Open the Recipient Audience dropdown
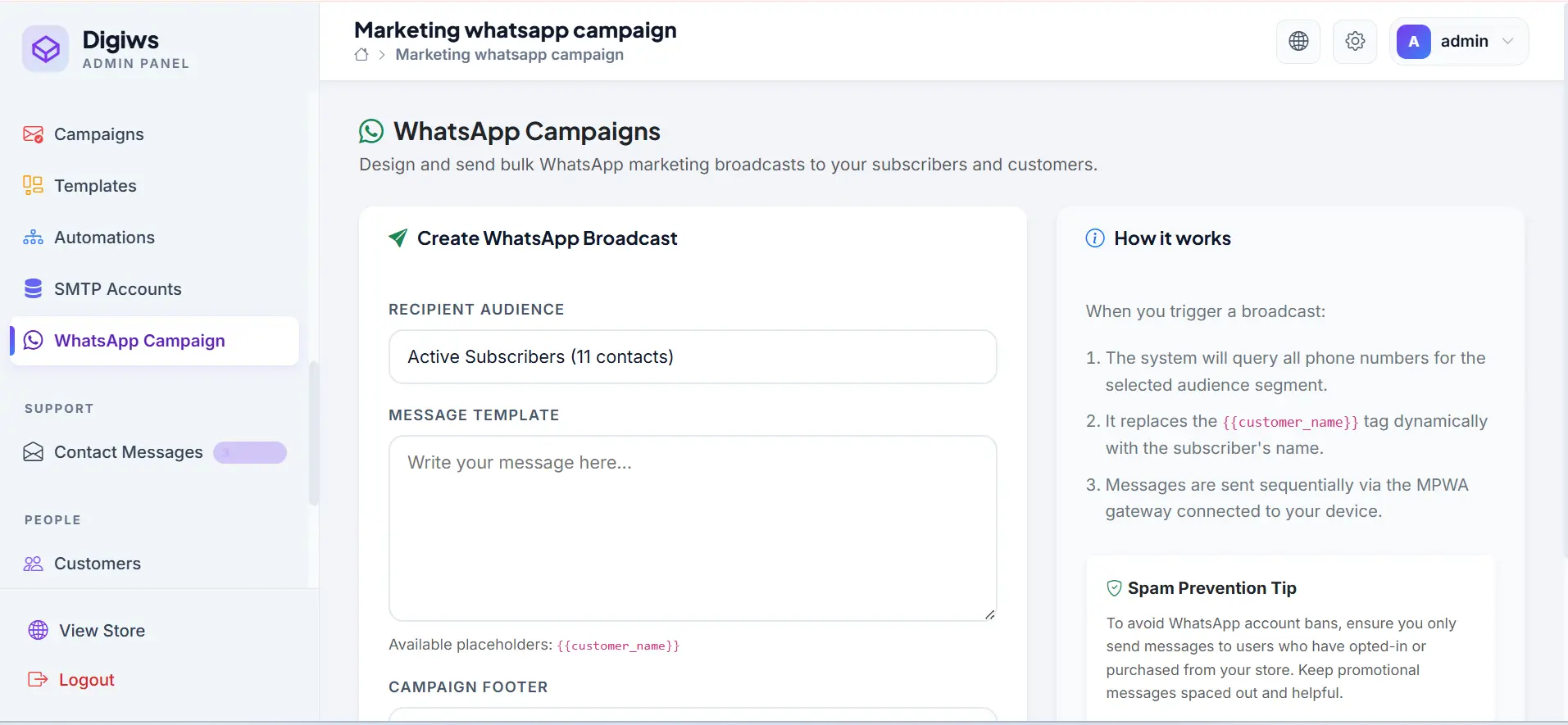1568x725 pixels. click(693, 357)
